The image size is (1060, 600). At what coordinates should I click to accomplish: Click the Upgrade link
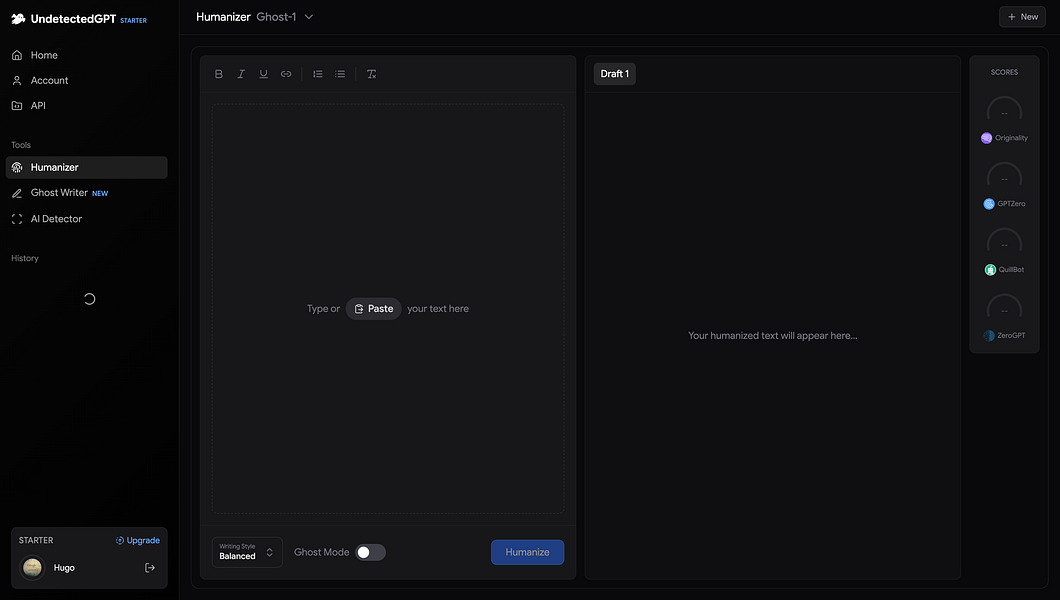[x=138, y=541]
